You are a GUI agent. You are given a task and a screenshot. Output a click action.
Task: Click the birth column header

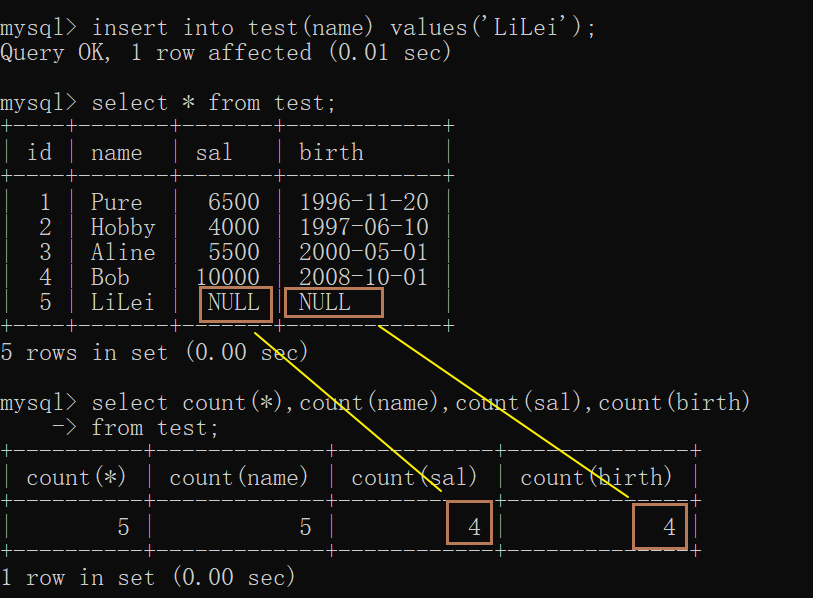pyautogui.click(x=331, y=152)
